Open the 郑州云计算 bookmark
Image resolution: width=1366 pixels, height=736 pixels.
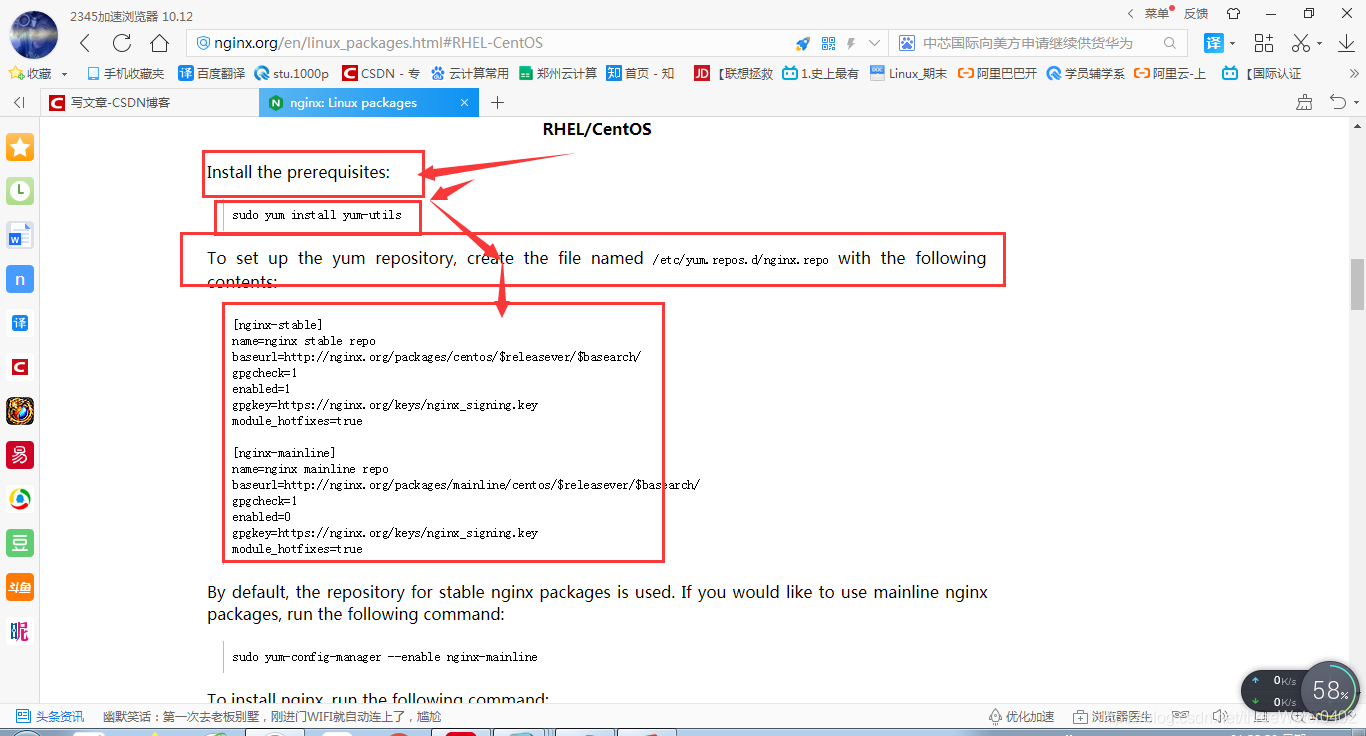(557, 73)
